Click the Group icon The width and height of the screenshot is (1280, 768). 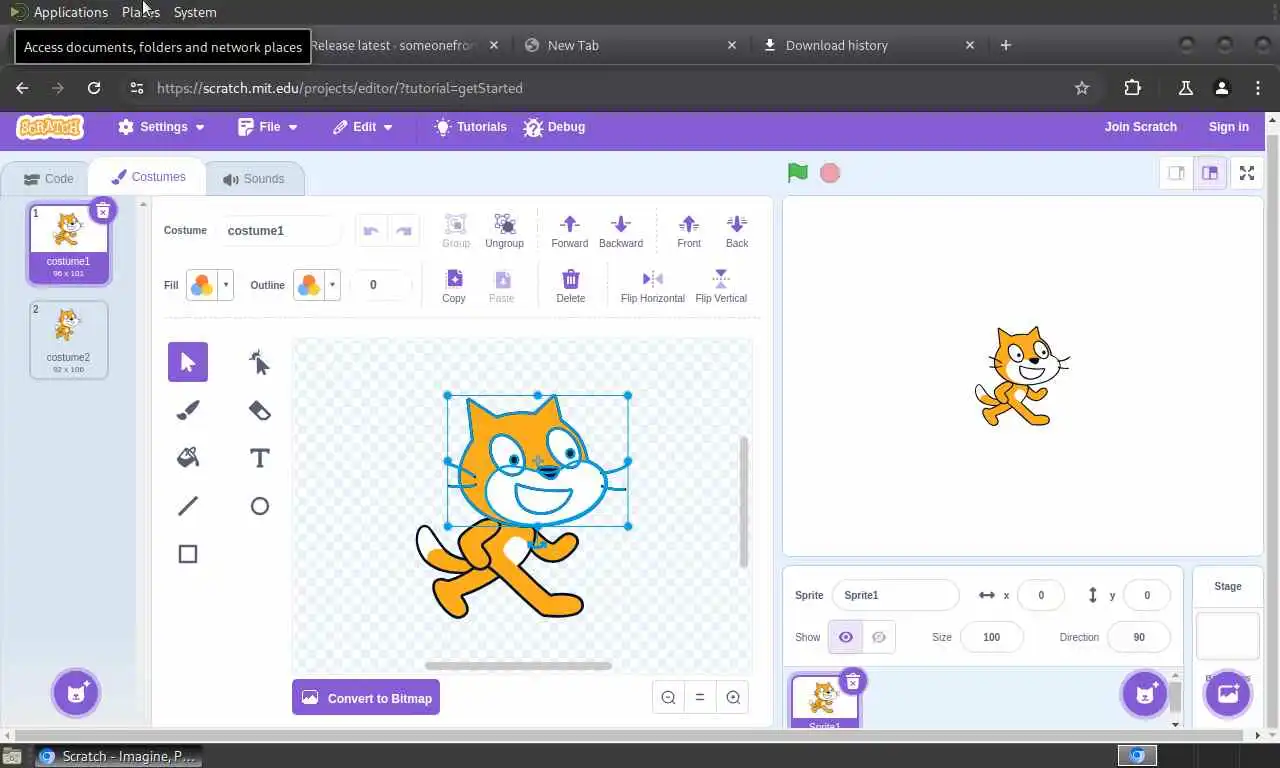(456, 231)
